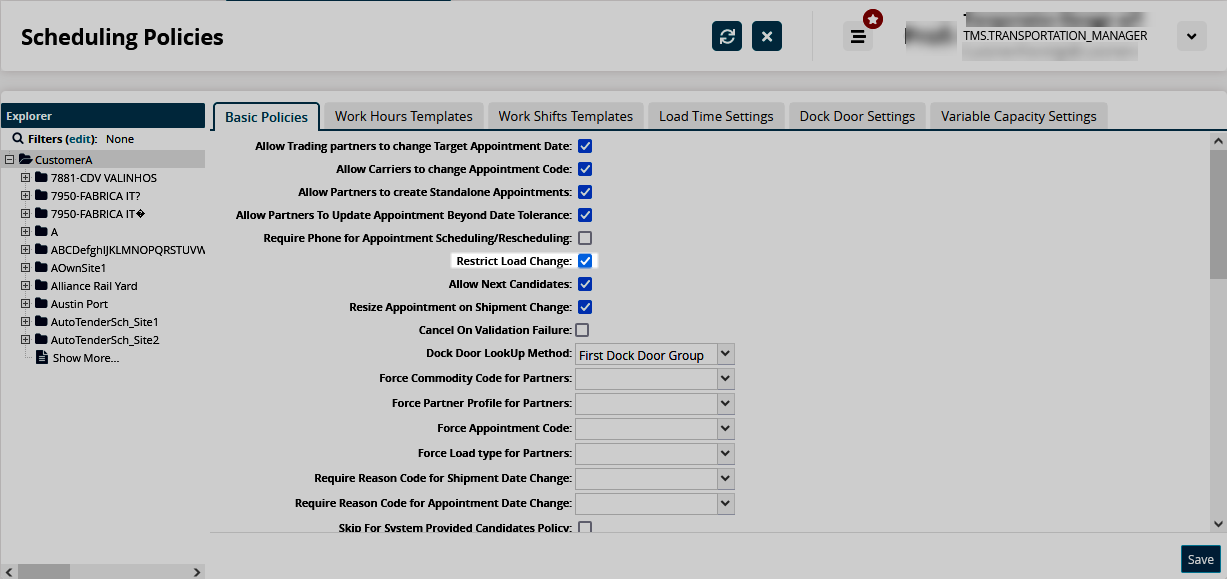Collapse the CustomerA tree node
1227x579 pixels.
click(x=9, y=160)
